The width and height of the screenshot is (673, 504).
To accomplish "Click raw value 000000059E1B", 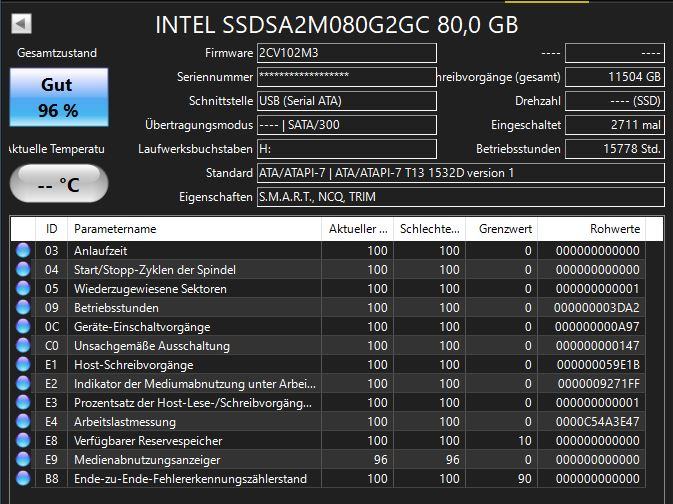I will pos(598,364).
